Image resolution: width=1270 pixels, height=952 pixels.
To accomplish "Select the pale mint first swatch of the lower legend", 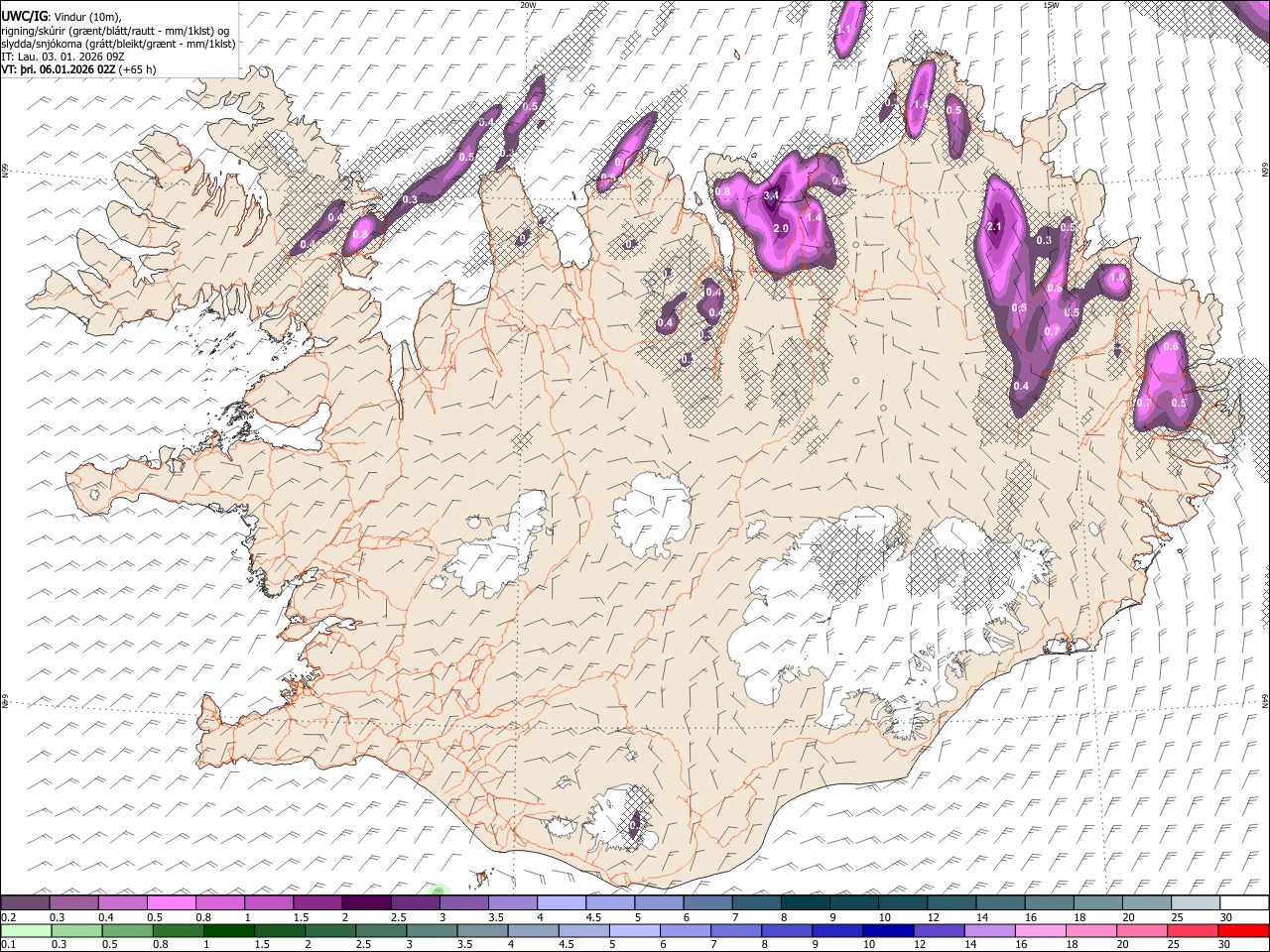I will click(25, 930).
